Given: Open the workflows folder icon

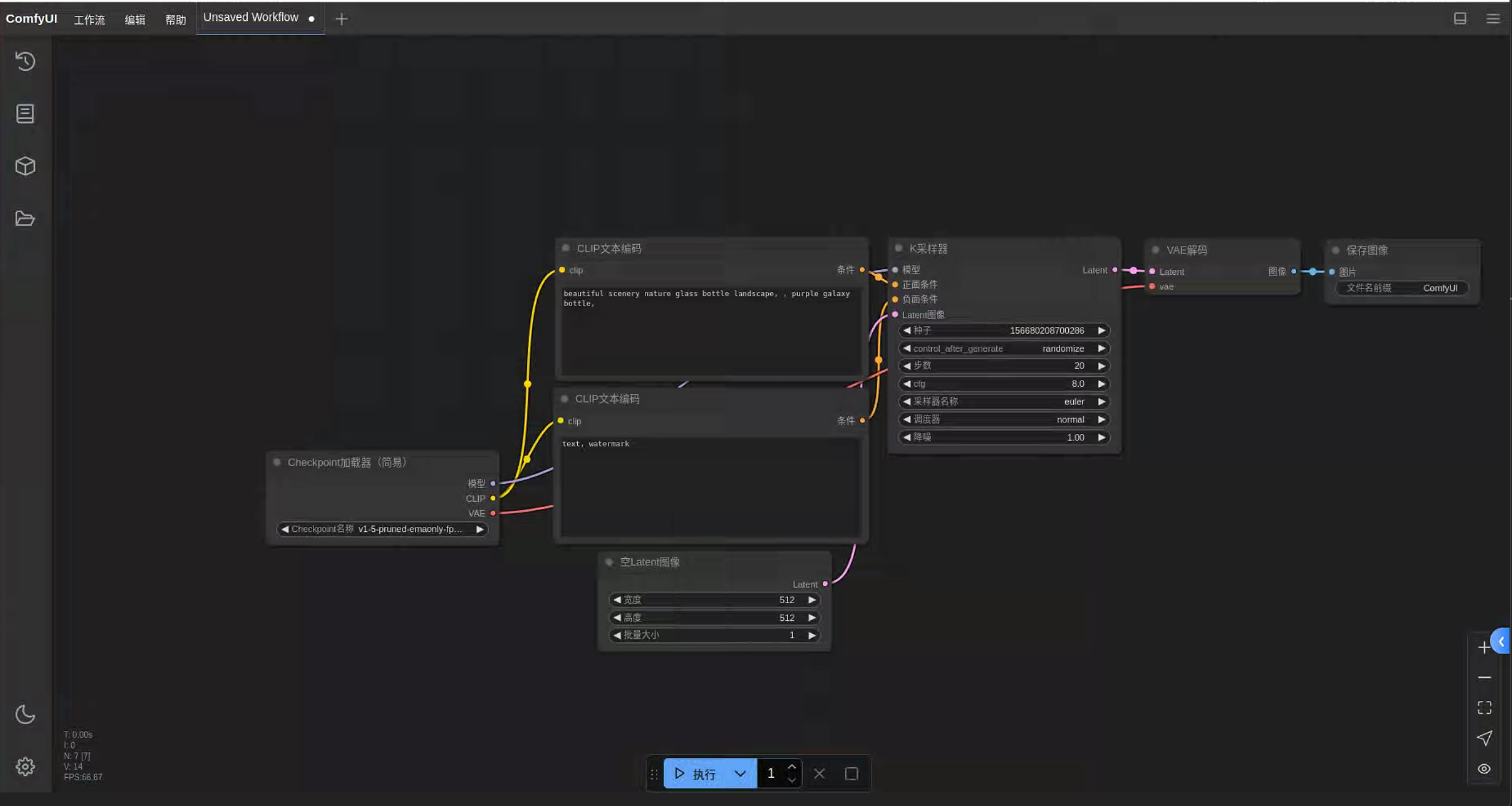Looking at the screenshot, I should [25, 218].
